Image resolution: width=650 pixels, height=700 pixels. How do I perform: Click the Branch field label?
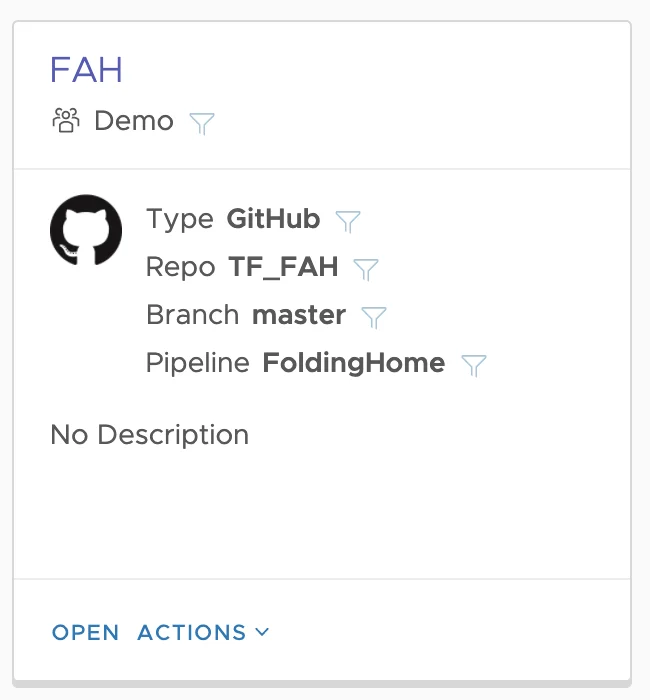click(192, 315)
